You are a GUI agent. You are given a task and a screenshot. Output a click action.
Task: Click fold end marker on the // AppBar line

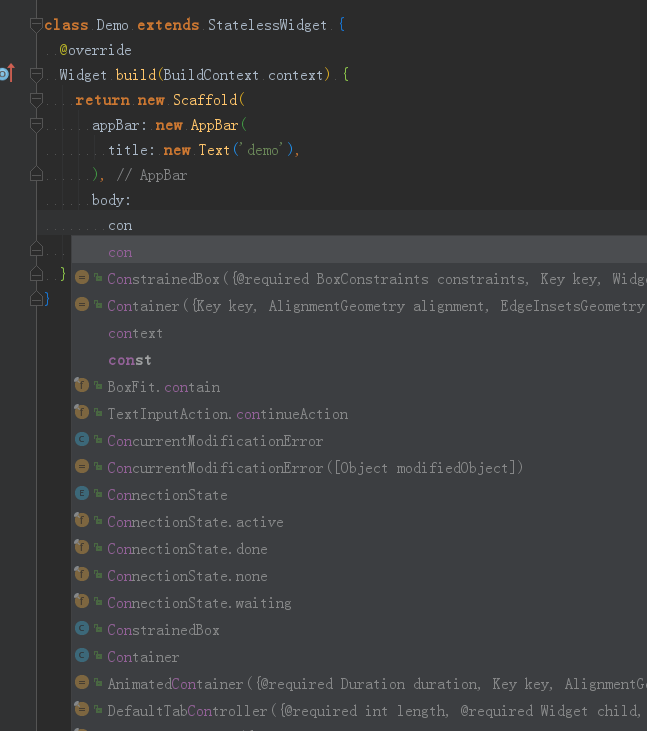pyautogui.click(x=36, y=174)
